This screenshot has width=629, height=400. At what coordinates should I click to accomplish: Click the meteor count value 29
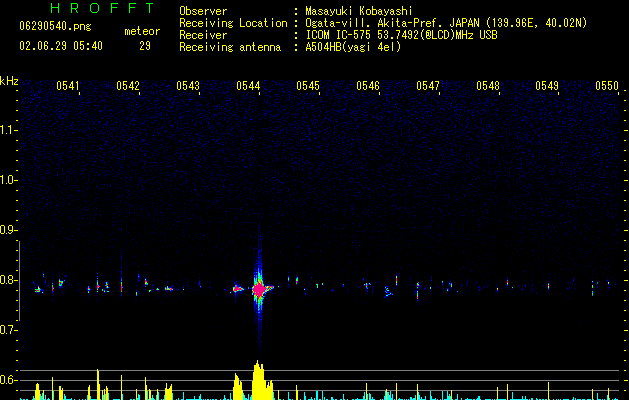point(145,46)
